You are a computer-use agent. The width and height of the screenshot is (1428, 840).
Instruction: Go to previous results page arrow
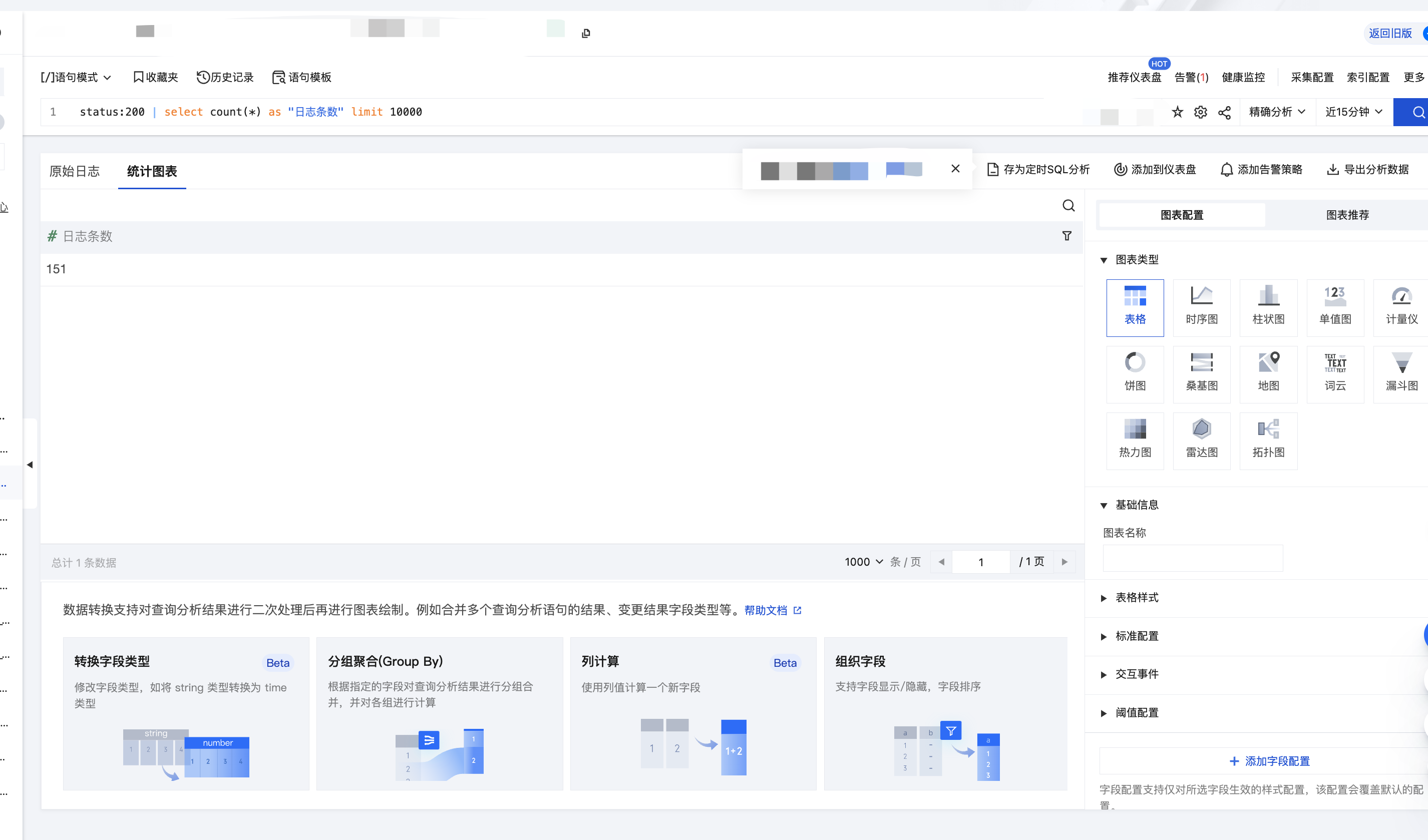(941, 562)
